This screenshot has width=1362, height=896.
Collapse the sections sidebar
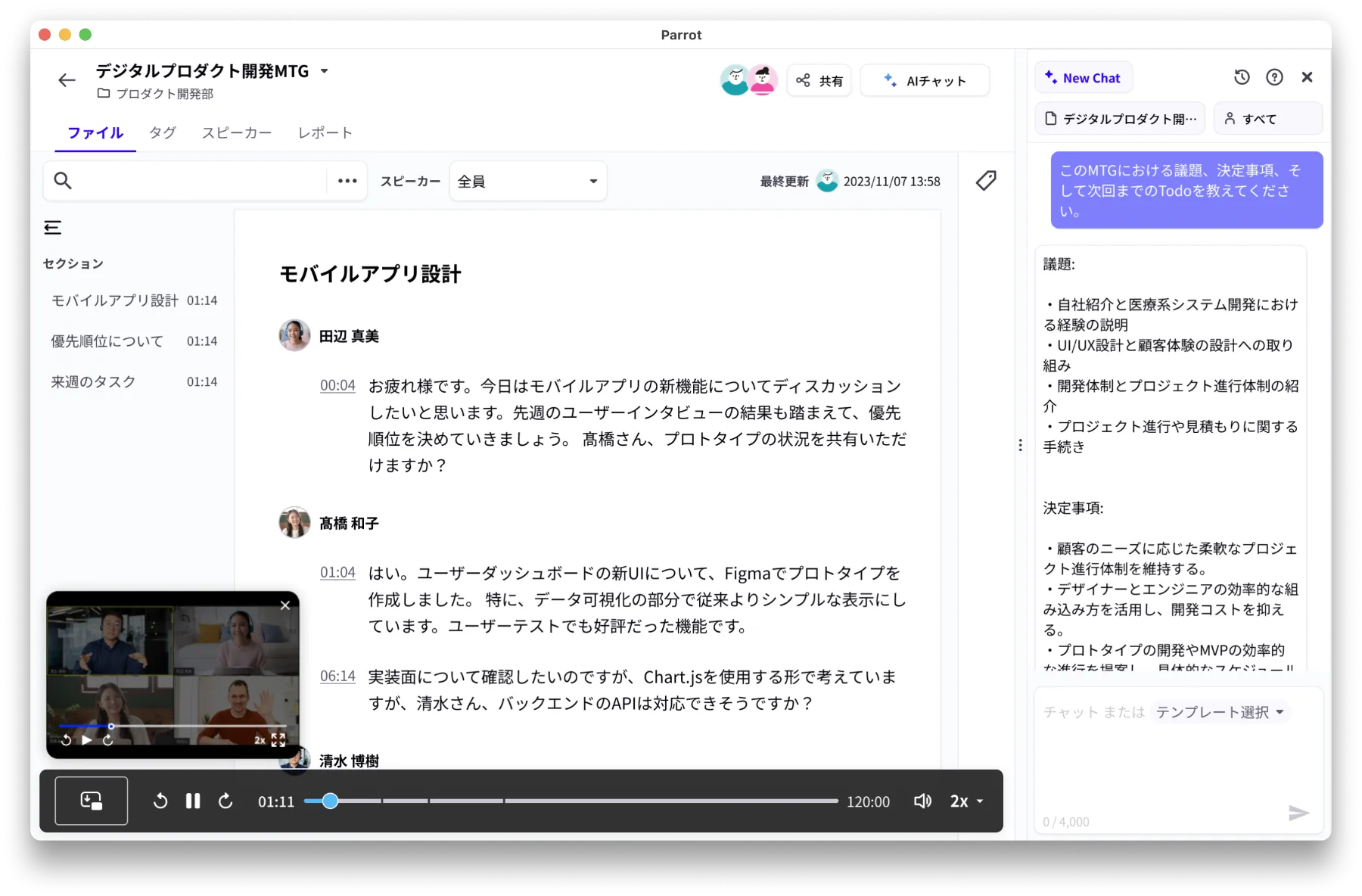[53, 227]
